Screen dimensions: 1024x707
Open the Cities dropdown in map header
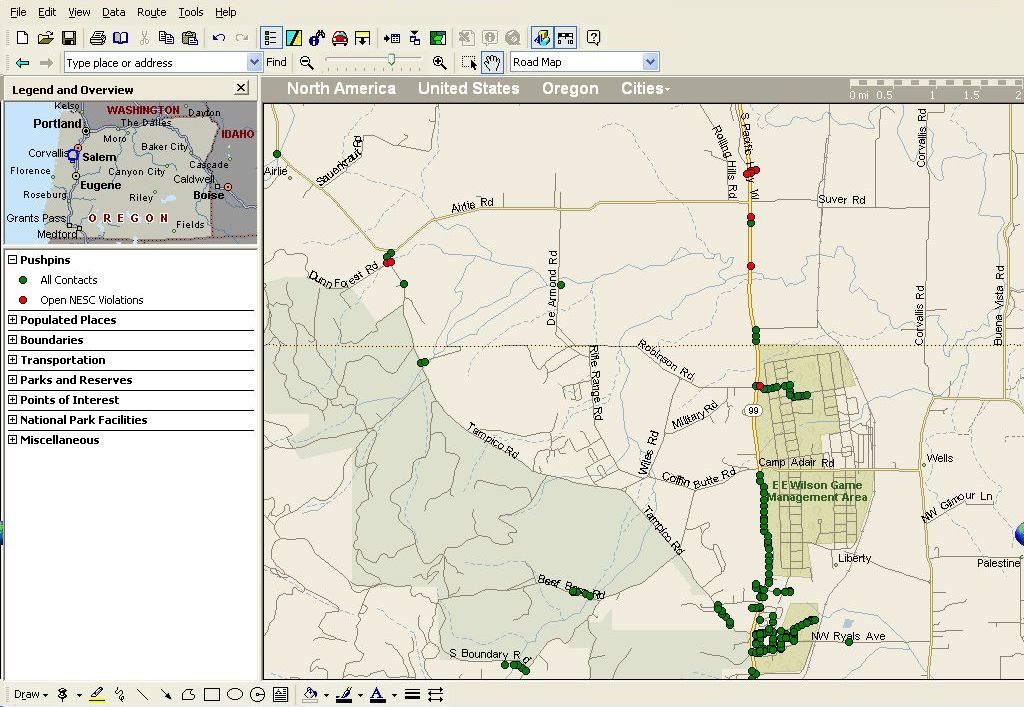click(645, 88)
